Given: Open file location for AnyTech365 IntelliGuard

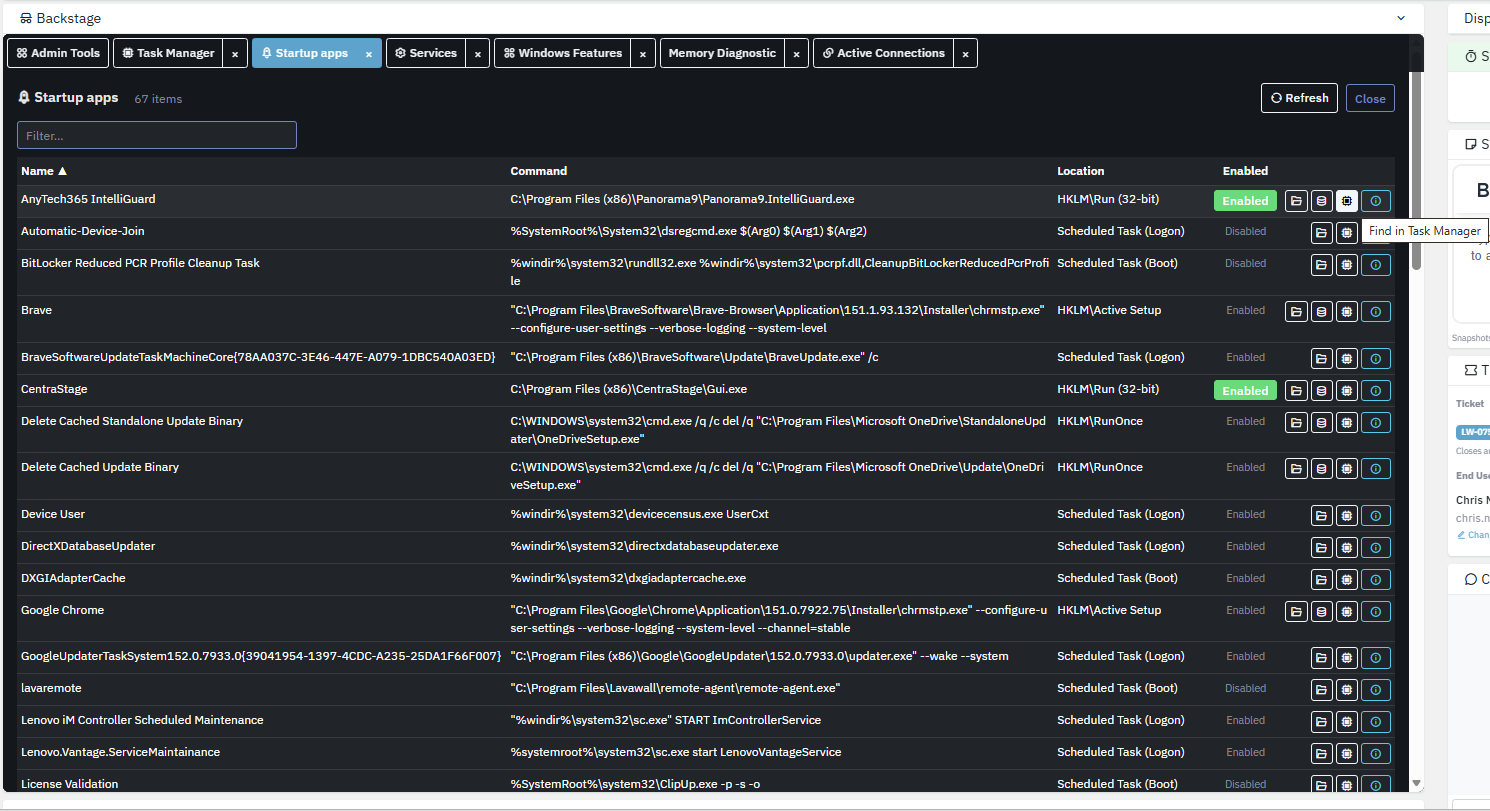Looking at the screenshot, I should [1296, 201].
